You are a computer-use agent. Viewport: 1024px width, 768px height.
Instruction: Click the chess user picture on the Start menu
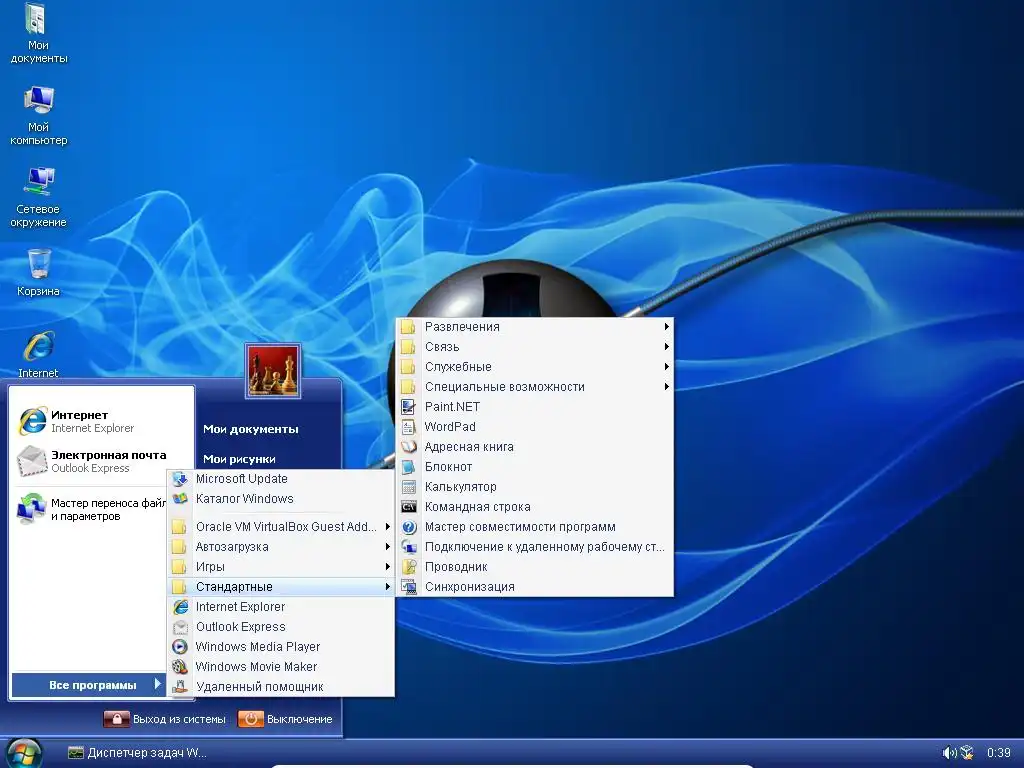(273, 370)
